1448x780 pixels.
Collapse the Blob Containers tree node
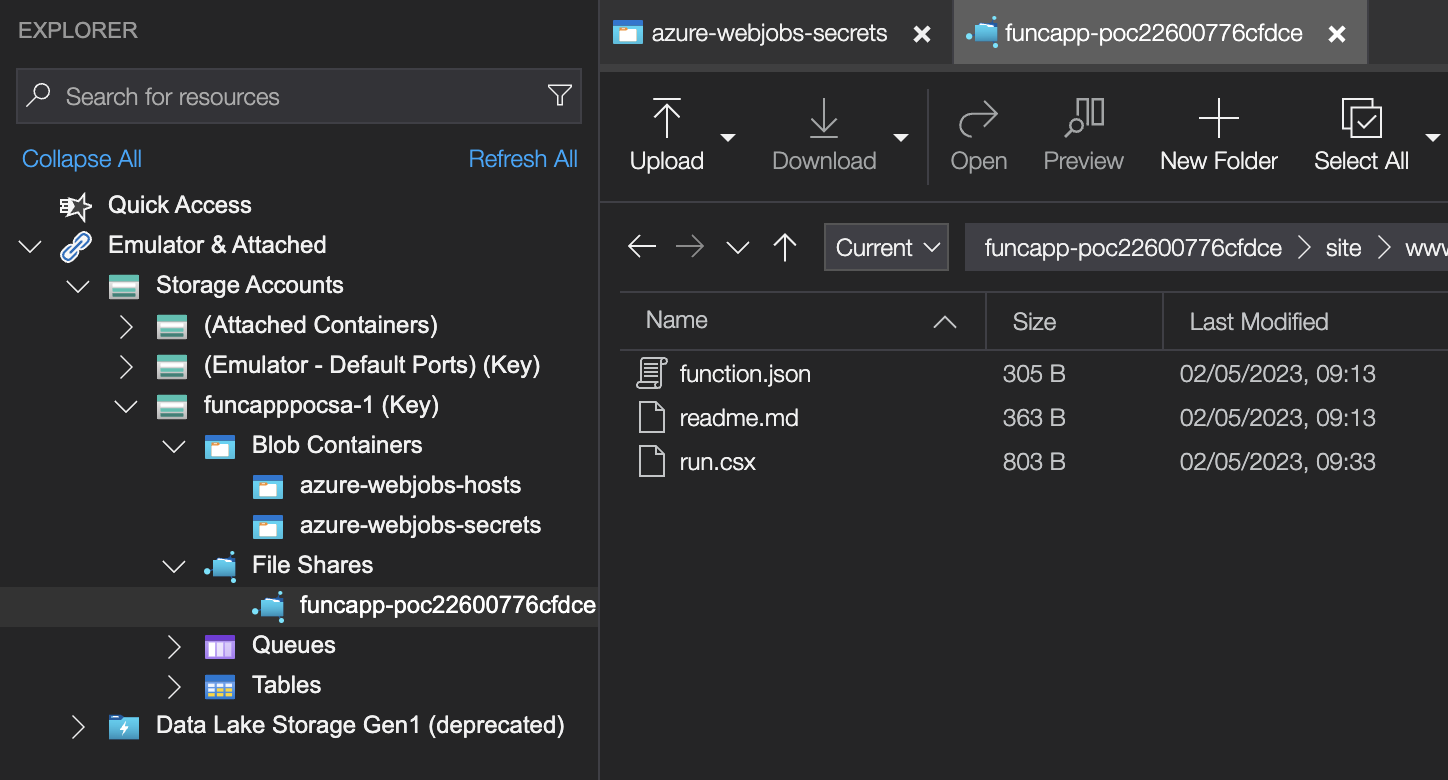tap(173, 446)
